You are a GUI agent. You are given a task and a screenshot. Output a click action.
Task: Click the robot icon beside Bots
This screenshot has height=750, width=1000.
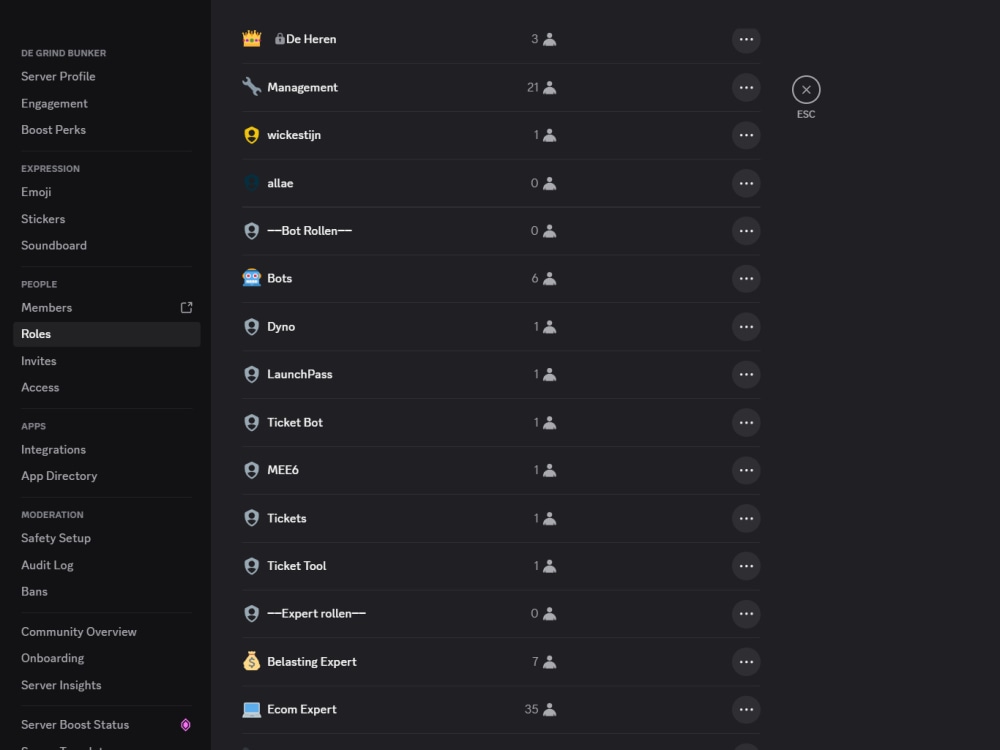tap(252, 278)
